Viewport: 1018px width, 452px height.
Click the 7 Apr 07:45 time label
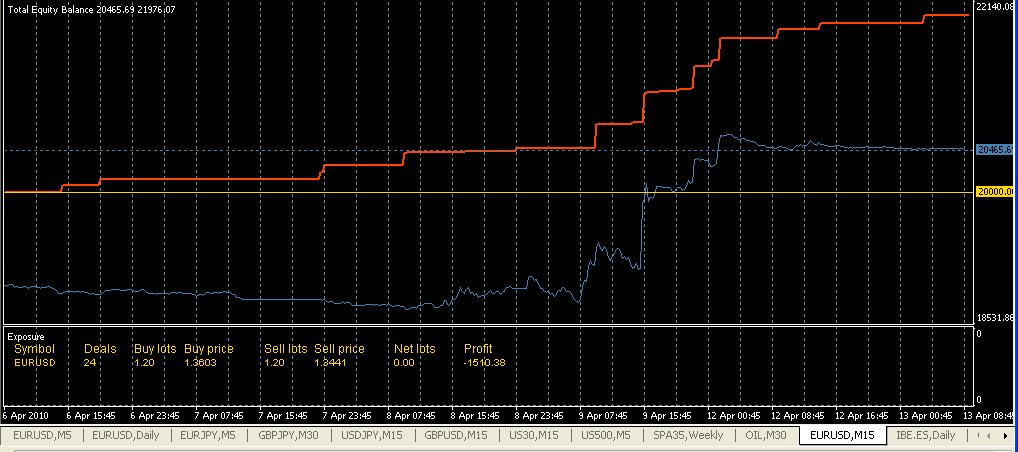(219, 415)
